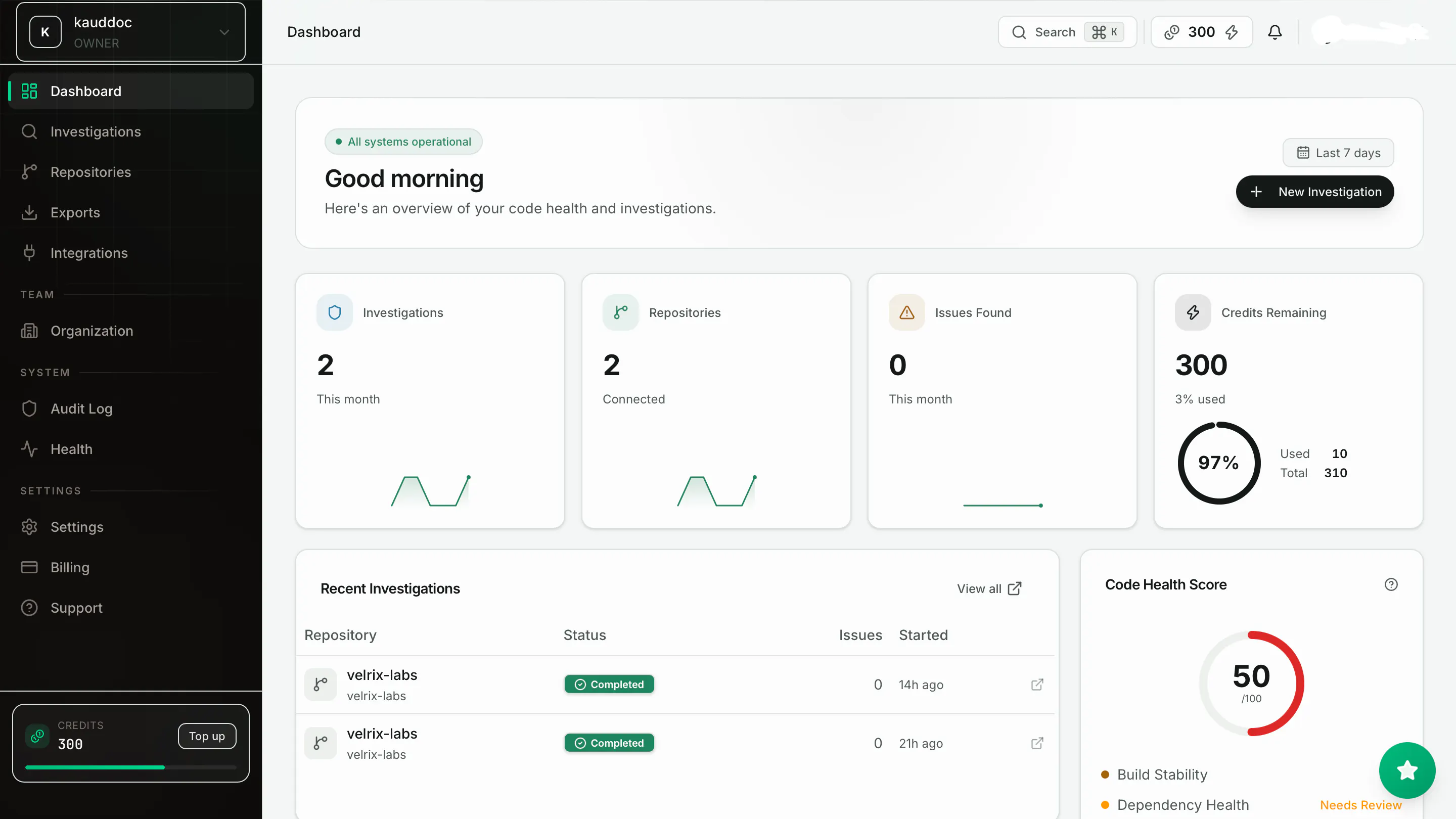The image size is (1456, 819).
Task: Open the 14h ago velrix-labs investigation
Action: pyautogui.click(x=675, y=685)
